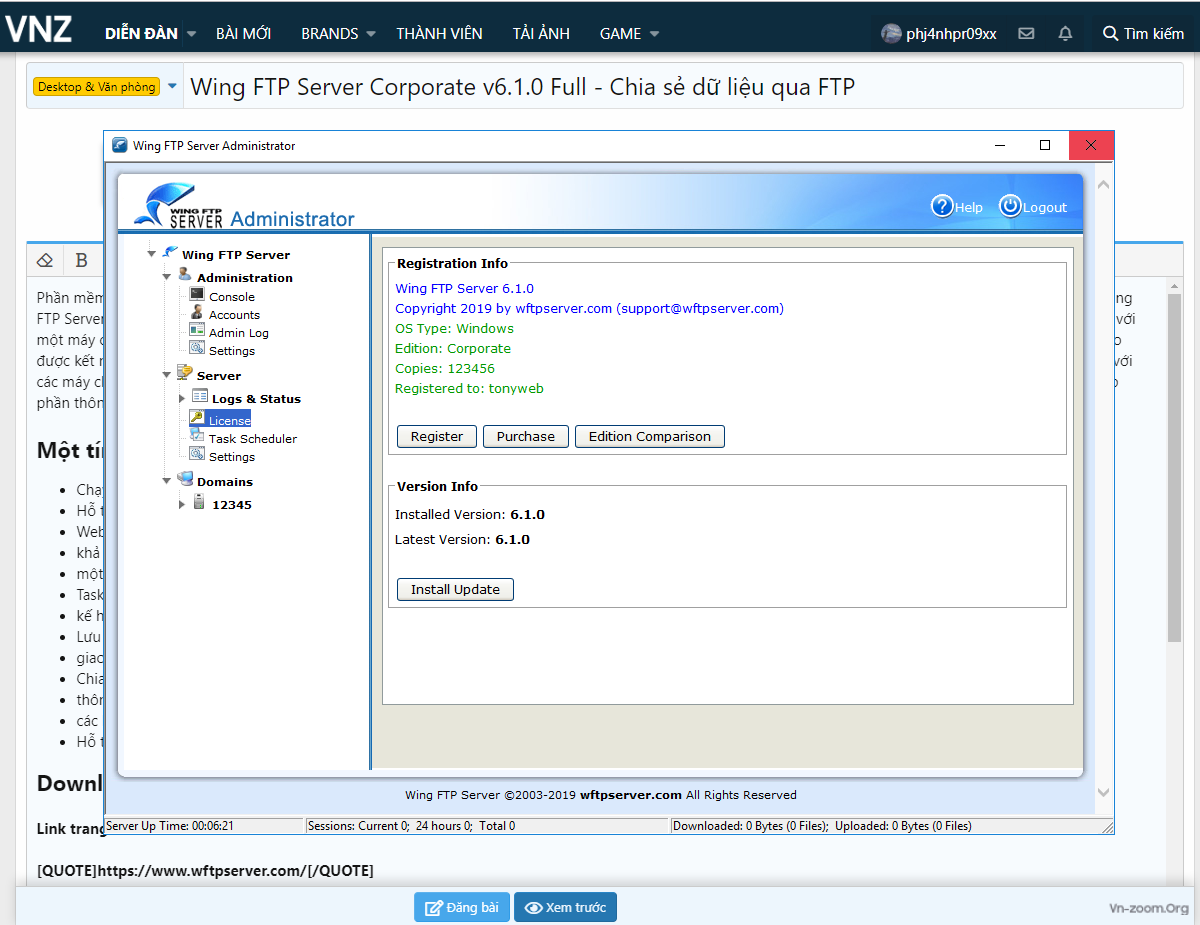1200x925 pixels.
Task: Collapse the Administration tree node
Action: point(167,277)
